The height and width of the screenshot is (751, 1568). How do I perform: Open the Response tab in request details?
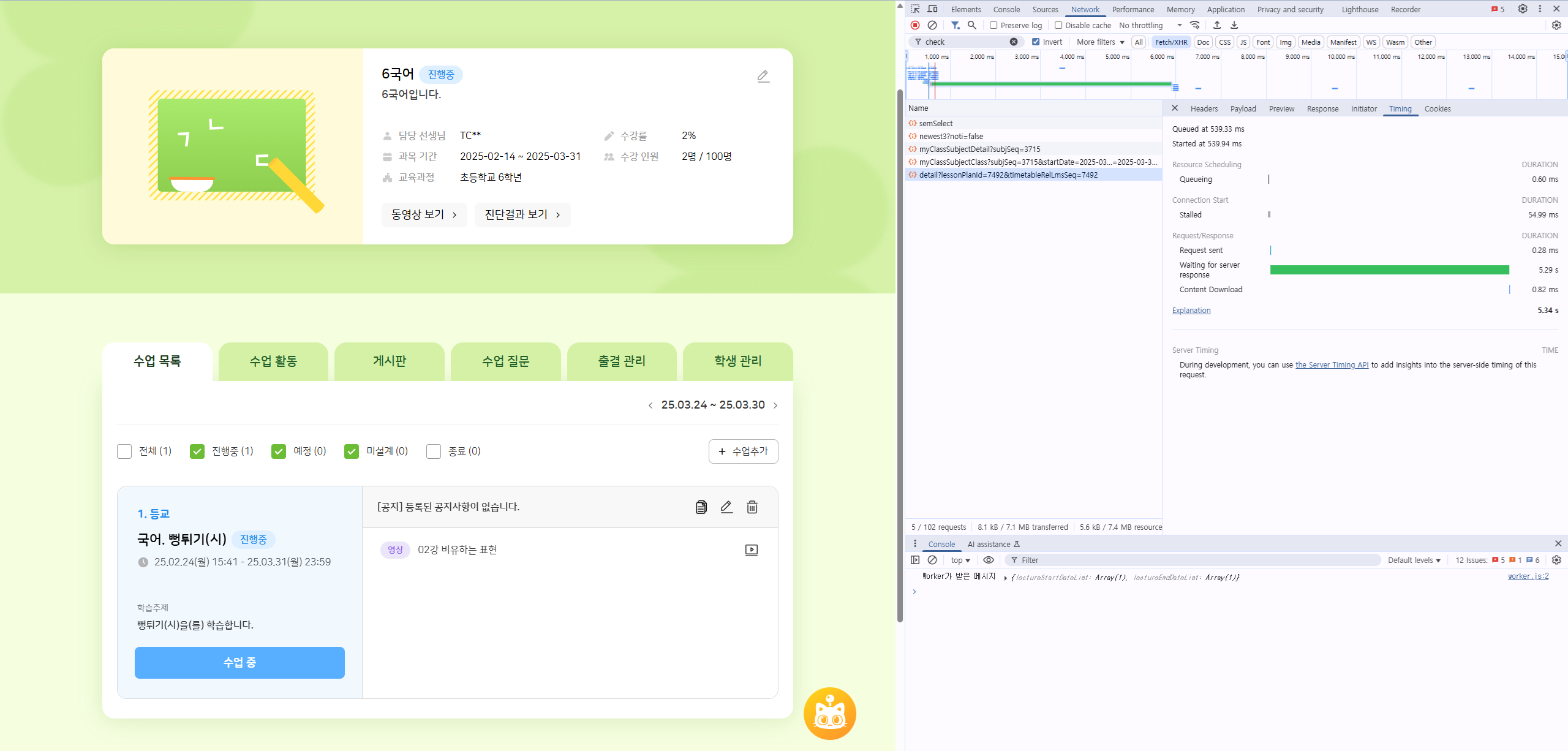(1322, 108)
